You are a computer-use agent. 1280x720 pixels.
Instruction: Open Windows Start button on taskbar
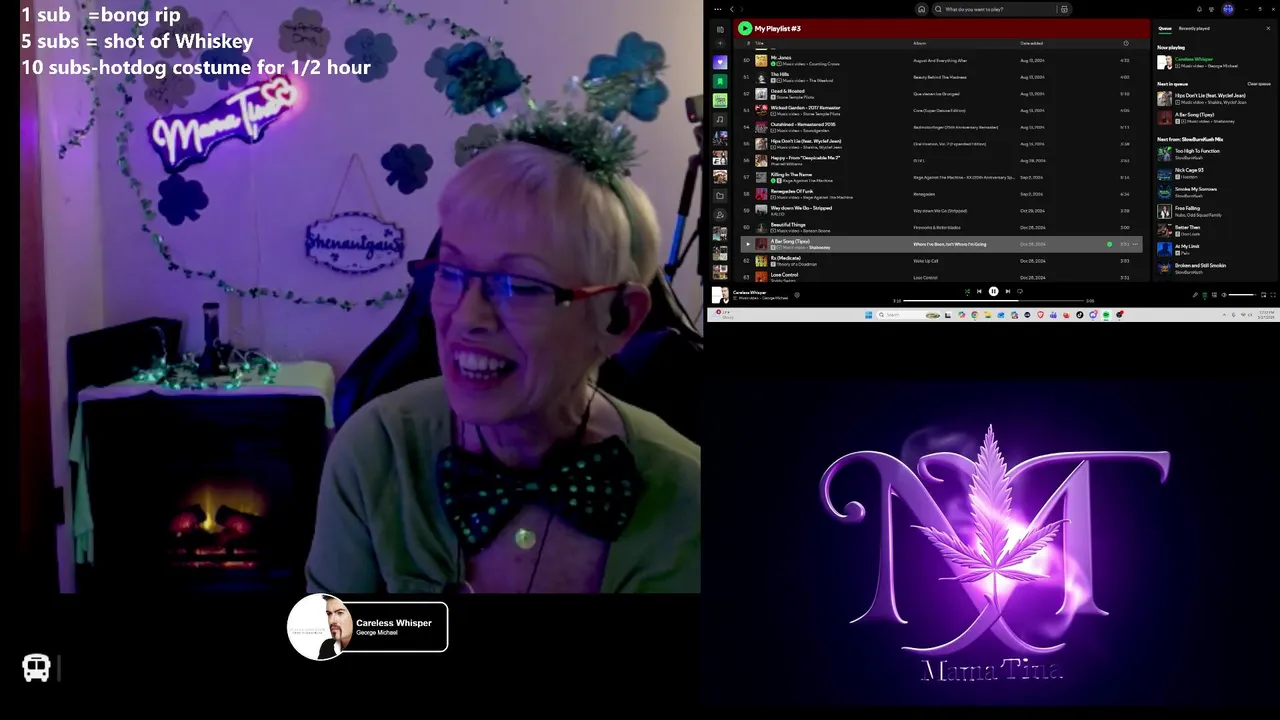(x=868, y=315)
